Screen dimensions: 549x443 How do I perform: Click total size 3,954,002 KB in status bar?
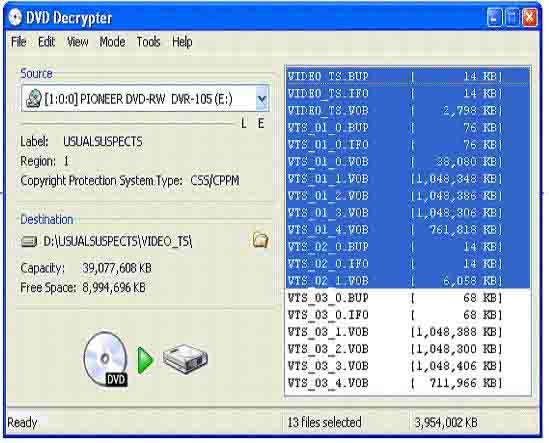click(x=446, y=422)
